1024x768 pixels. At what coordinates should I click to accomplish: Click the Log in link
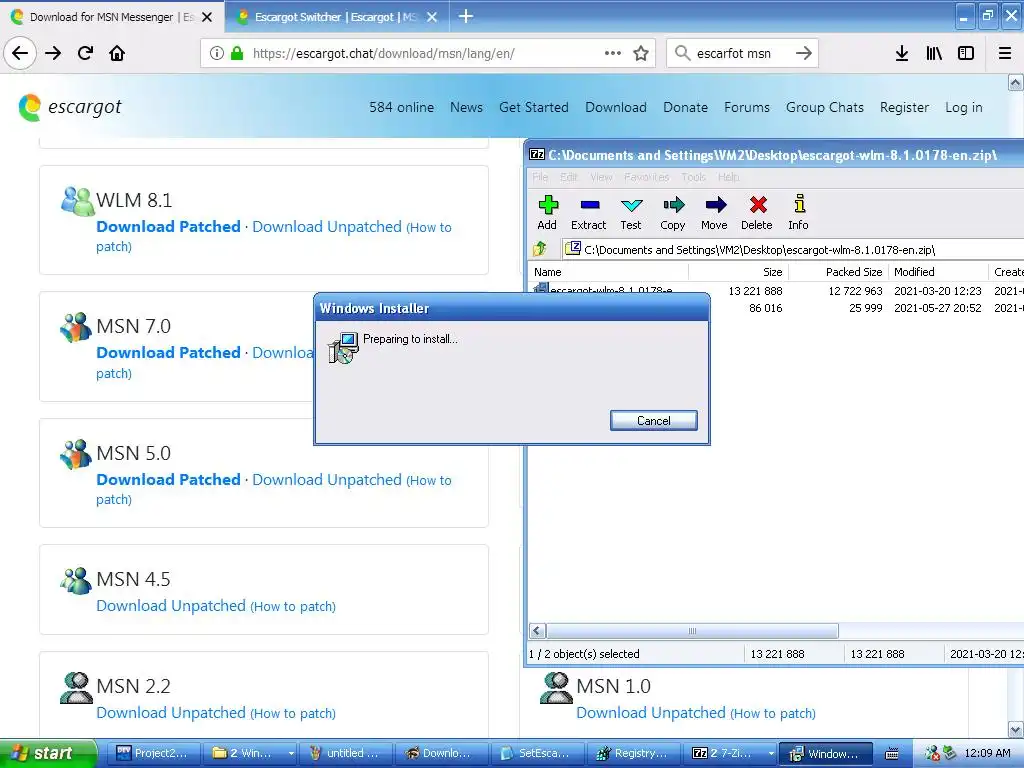963,107
